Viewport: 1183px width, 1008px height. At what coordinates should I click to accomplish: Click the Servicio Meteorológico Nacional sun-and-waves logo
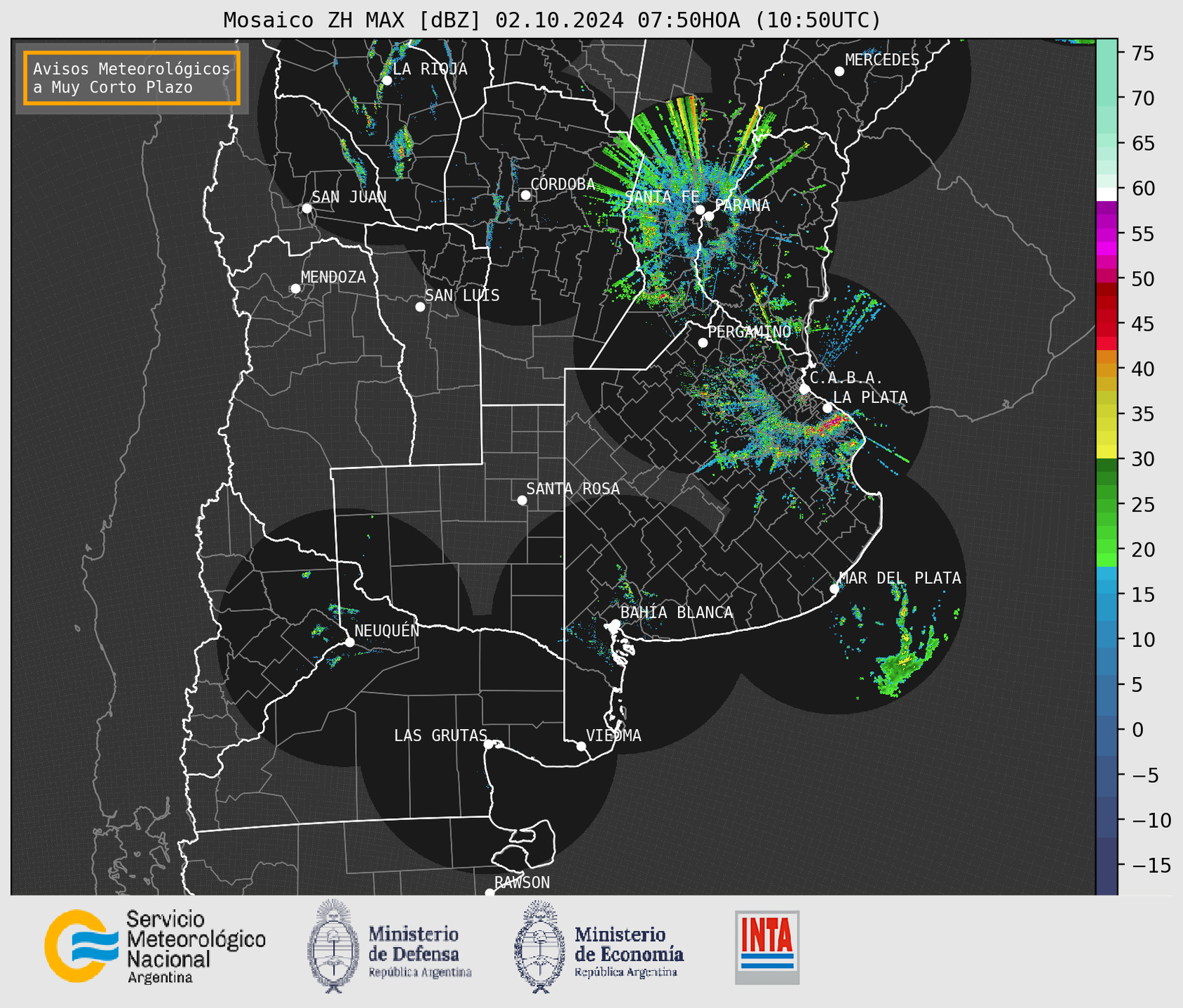(x=81, y=946)
